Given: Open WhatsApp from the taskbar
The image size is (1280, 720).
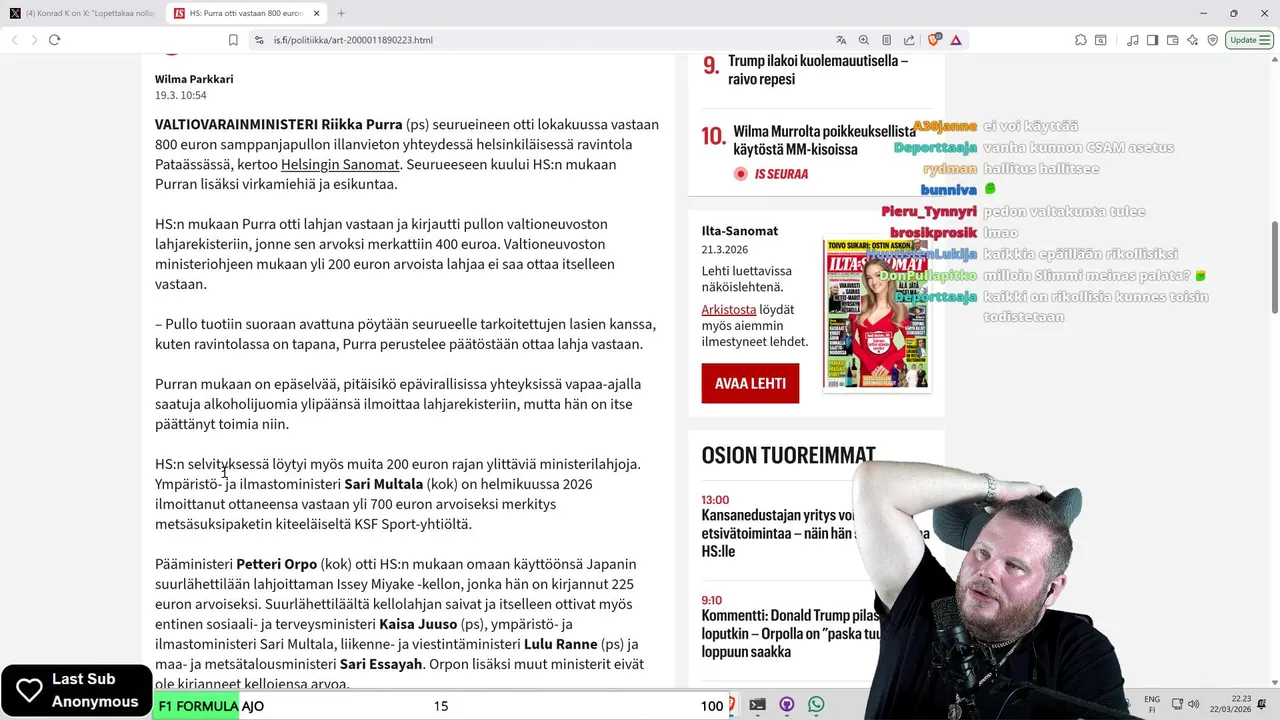Looking at the screenshot, I should (816, 705).
